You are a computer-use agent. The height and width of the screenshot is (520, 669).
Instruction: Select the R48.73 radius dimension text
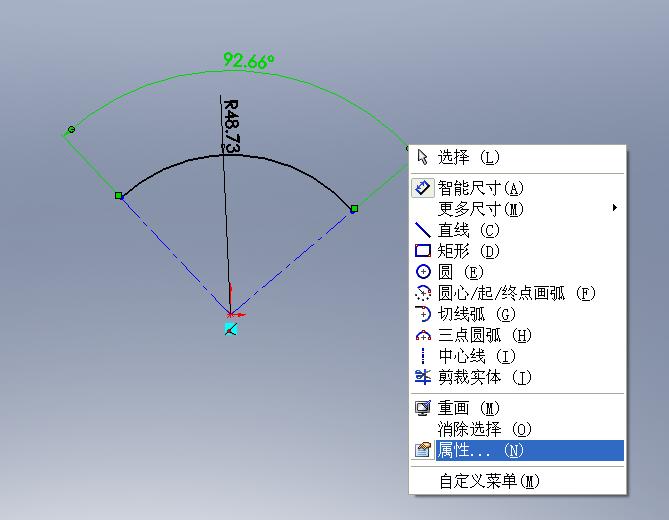coord(232,126)
